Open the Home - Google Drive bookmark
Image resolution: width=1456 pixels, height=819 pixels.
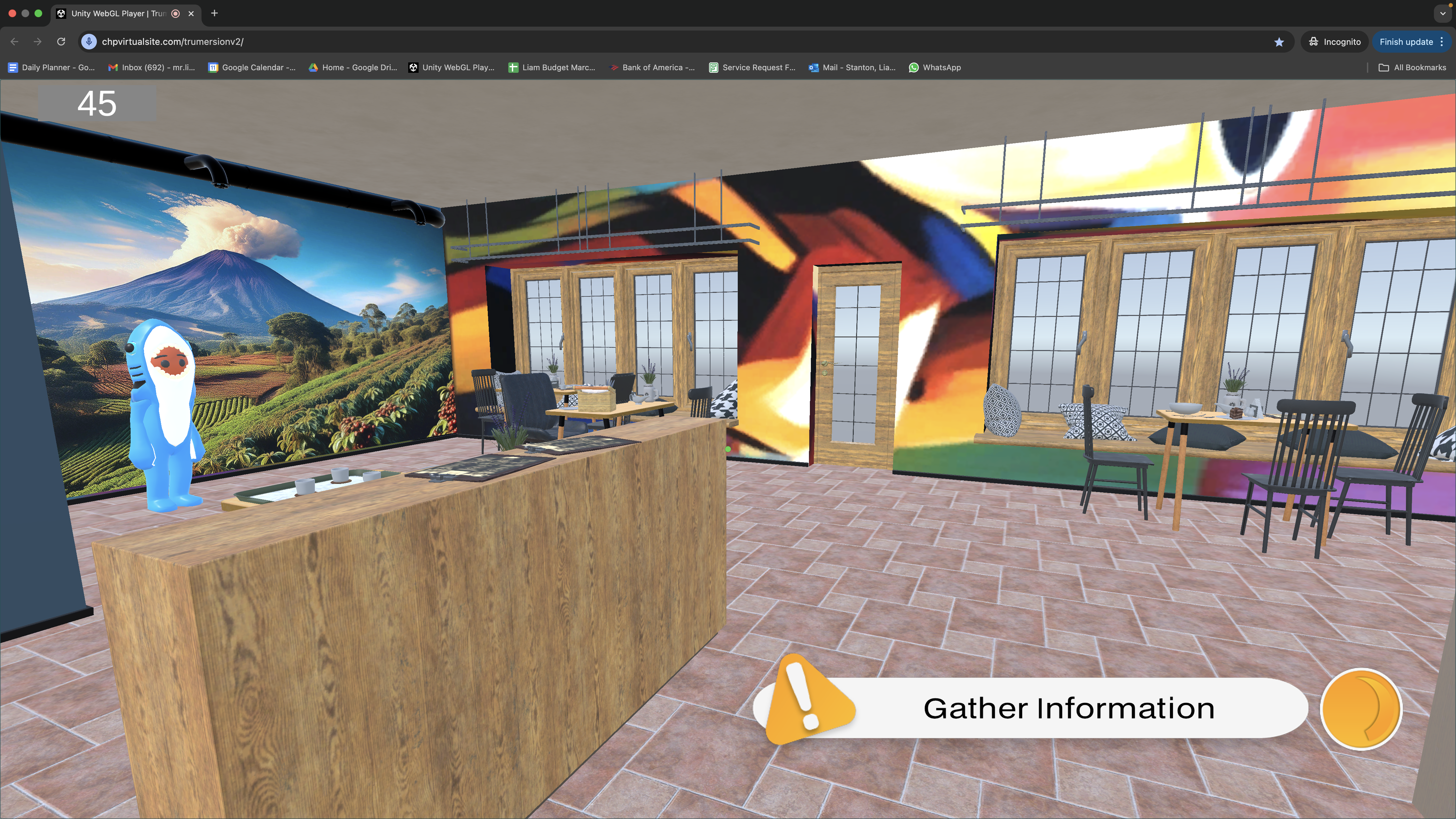click(x=353, y=67)
